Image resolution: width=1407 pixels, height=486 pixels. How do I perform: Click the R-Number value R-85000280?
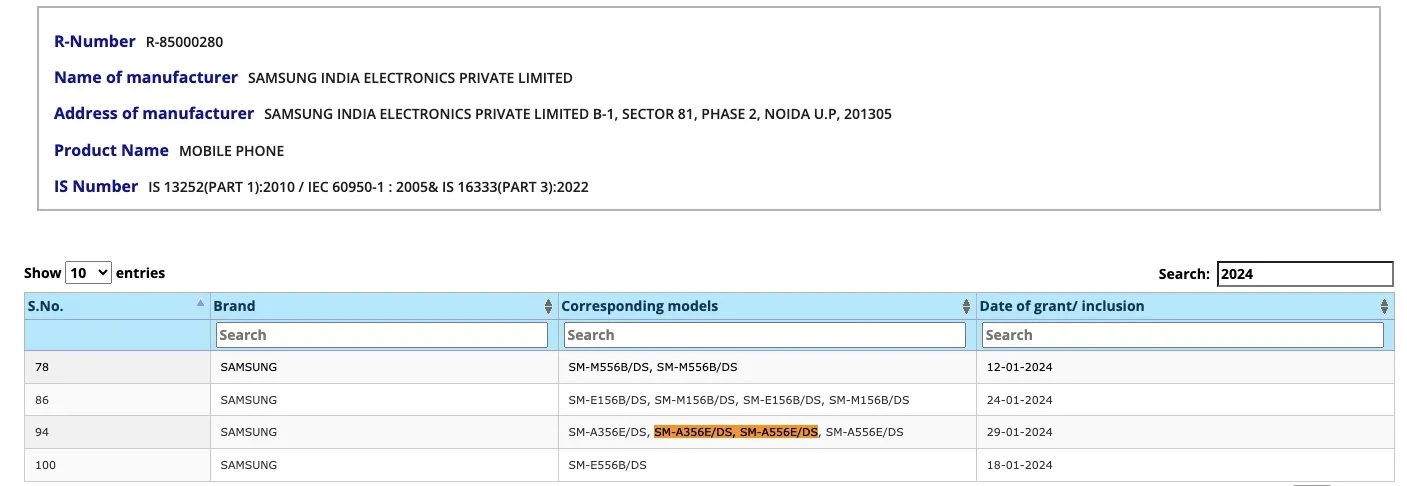point(184,42)
